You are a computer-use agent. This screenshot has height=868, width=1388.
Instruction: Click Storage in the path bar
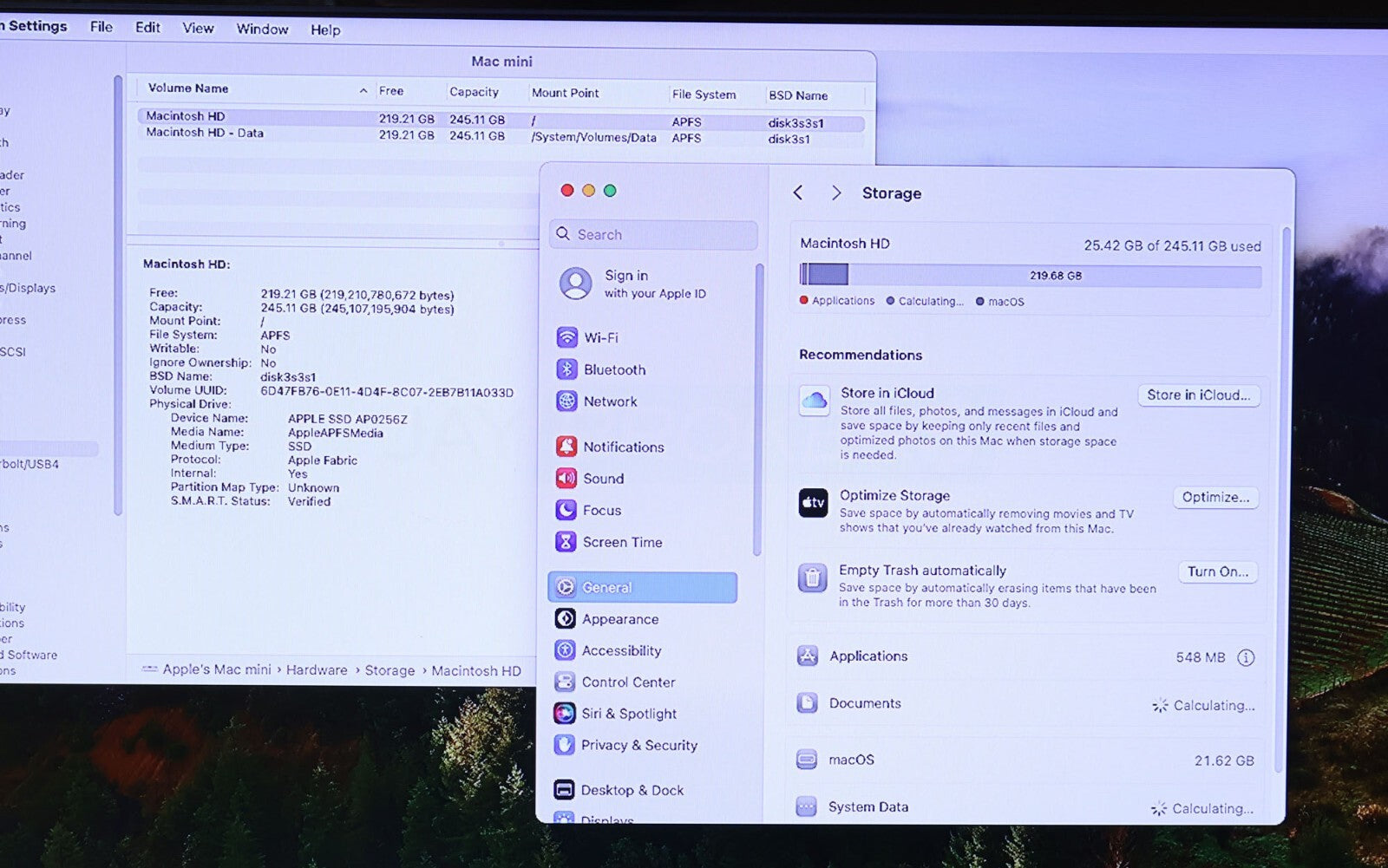(x=390, y=670)
